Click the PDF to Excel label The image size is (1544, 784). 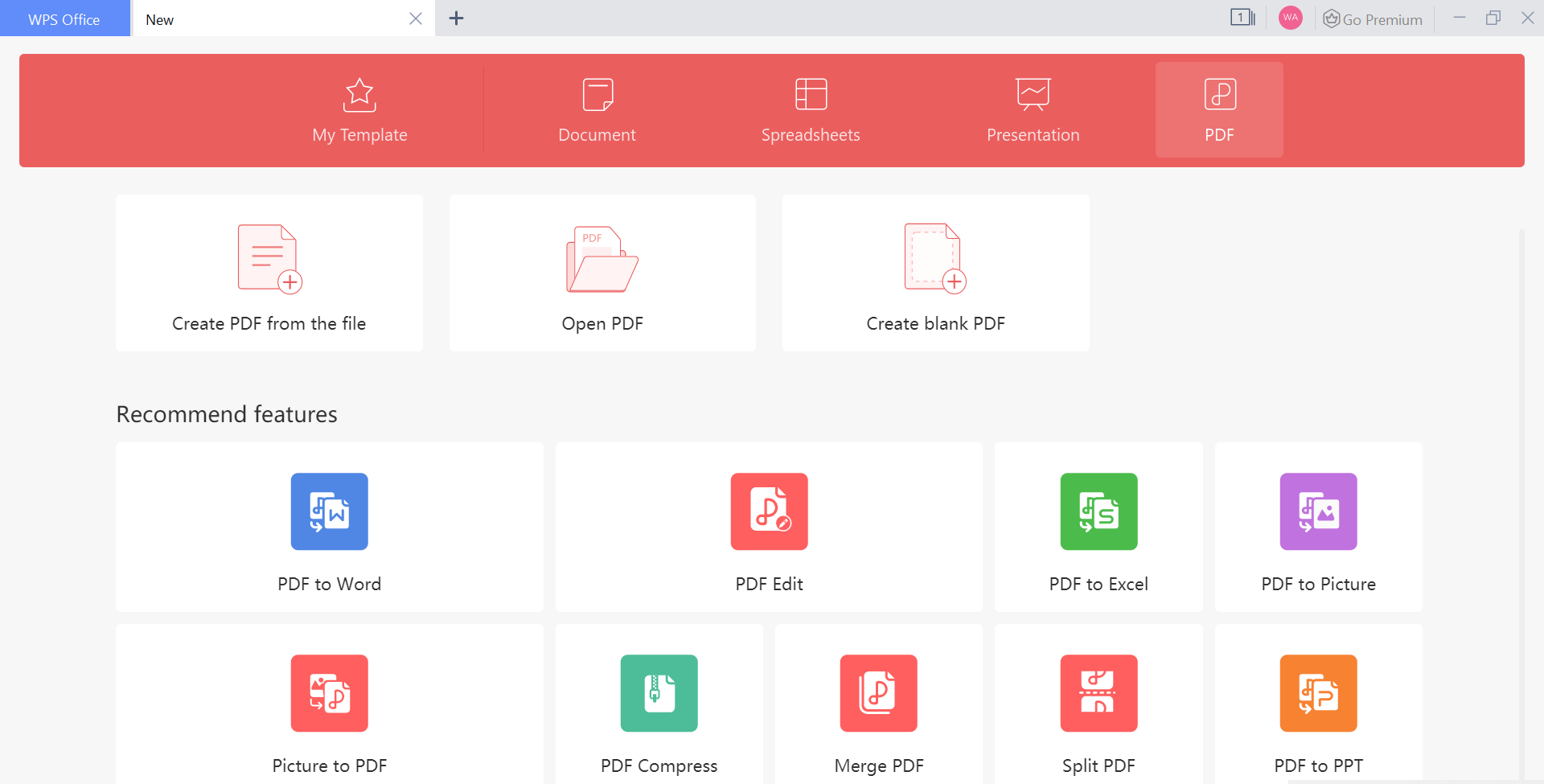(1099, 584)
